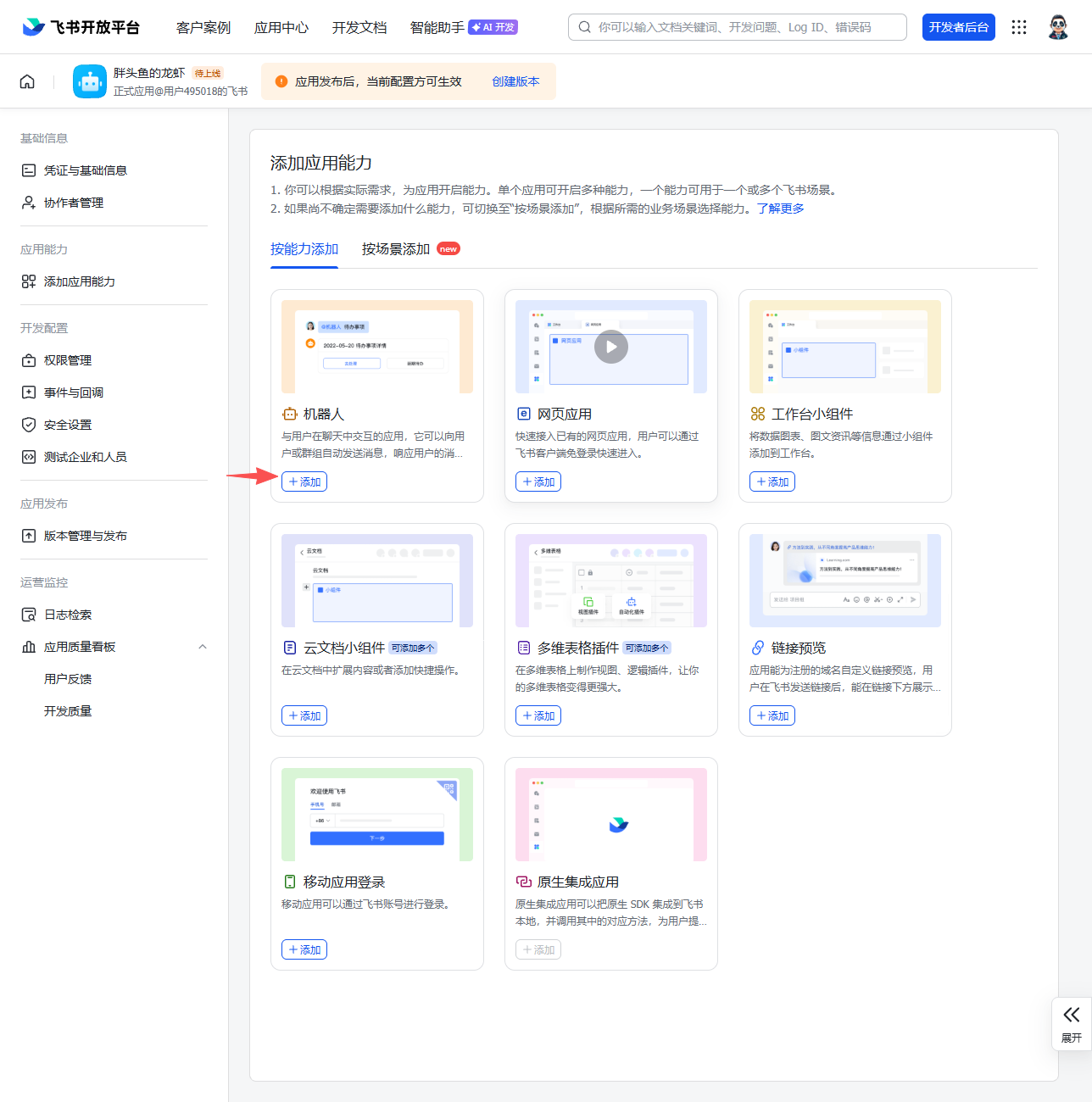1092x1102 pixels.
Task: Click the 协作者管理 person icon
Action: click(x=29, y=203)
